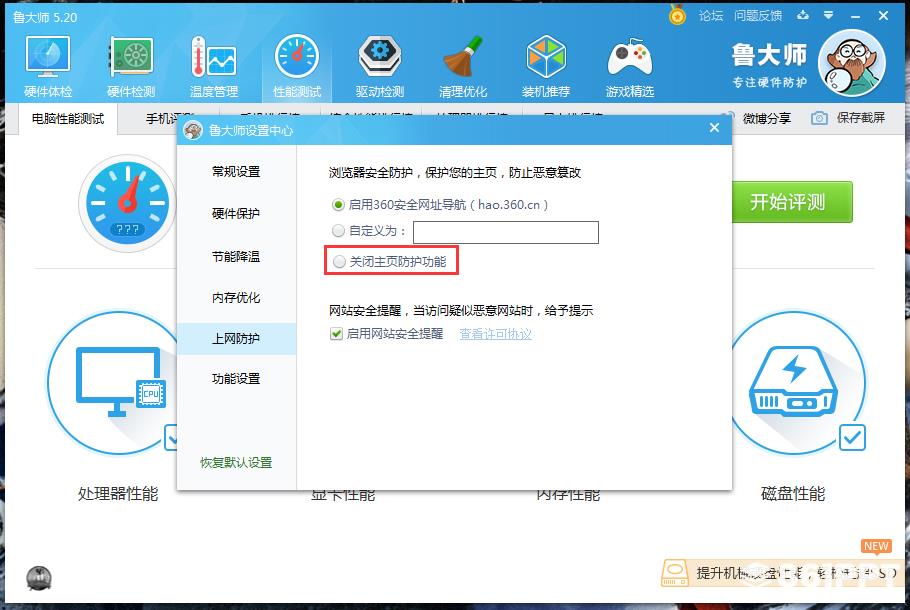This screenshot has height=610, width=910.
Task: Open 清理优化 cleanup broom icon
Action: coord(463,57)
